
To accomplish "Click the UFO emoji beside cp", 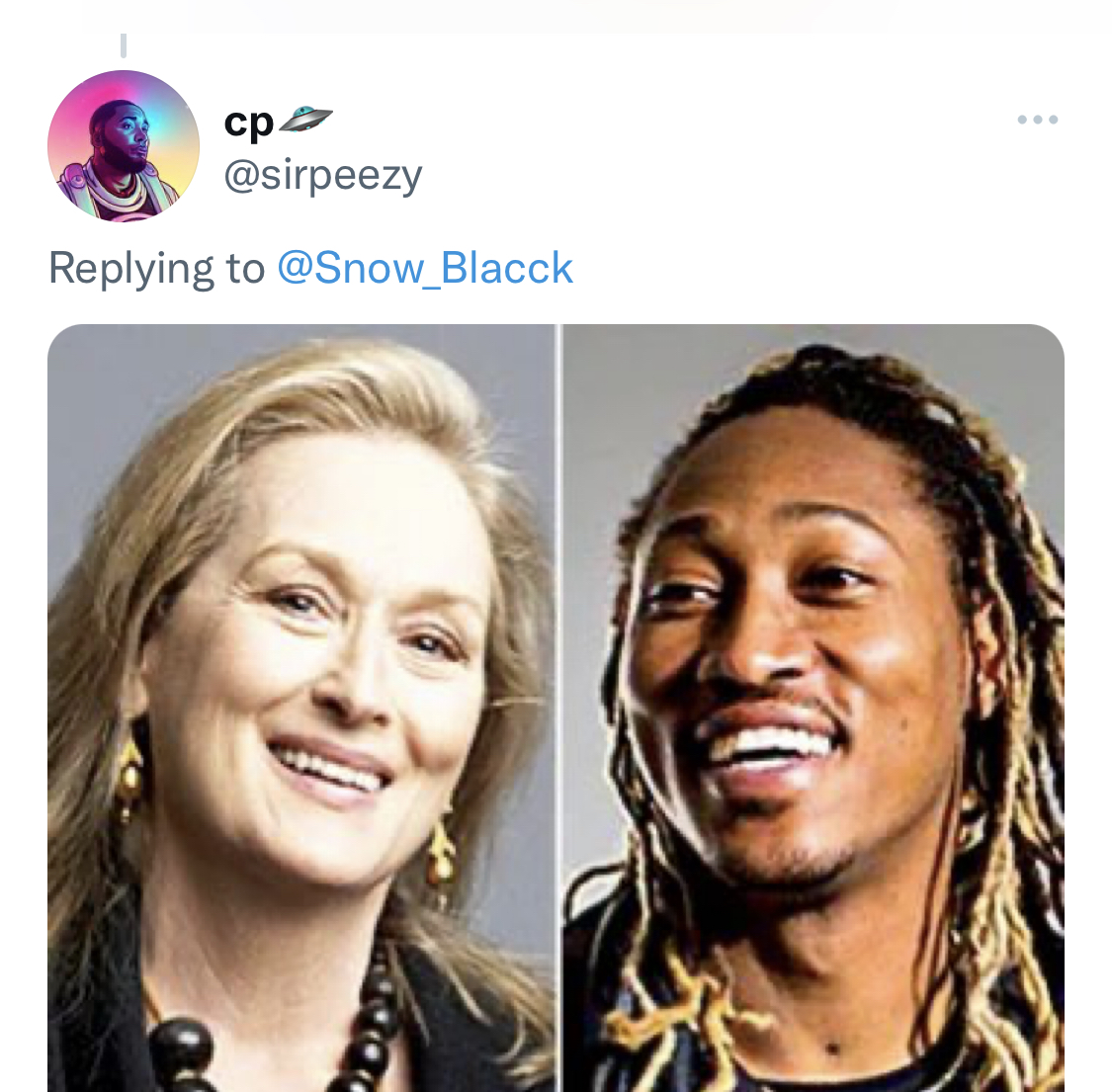I will coord(305,120).
